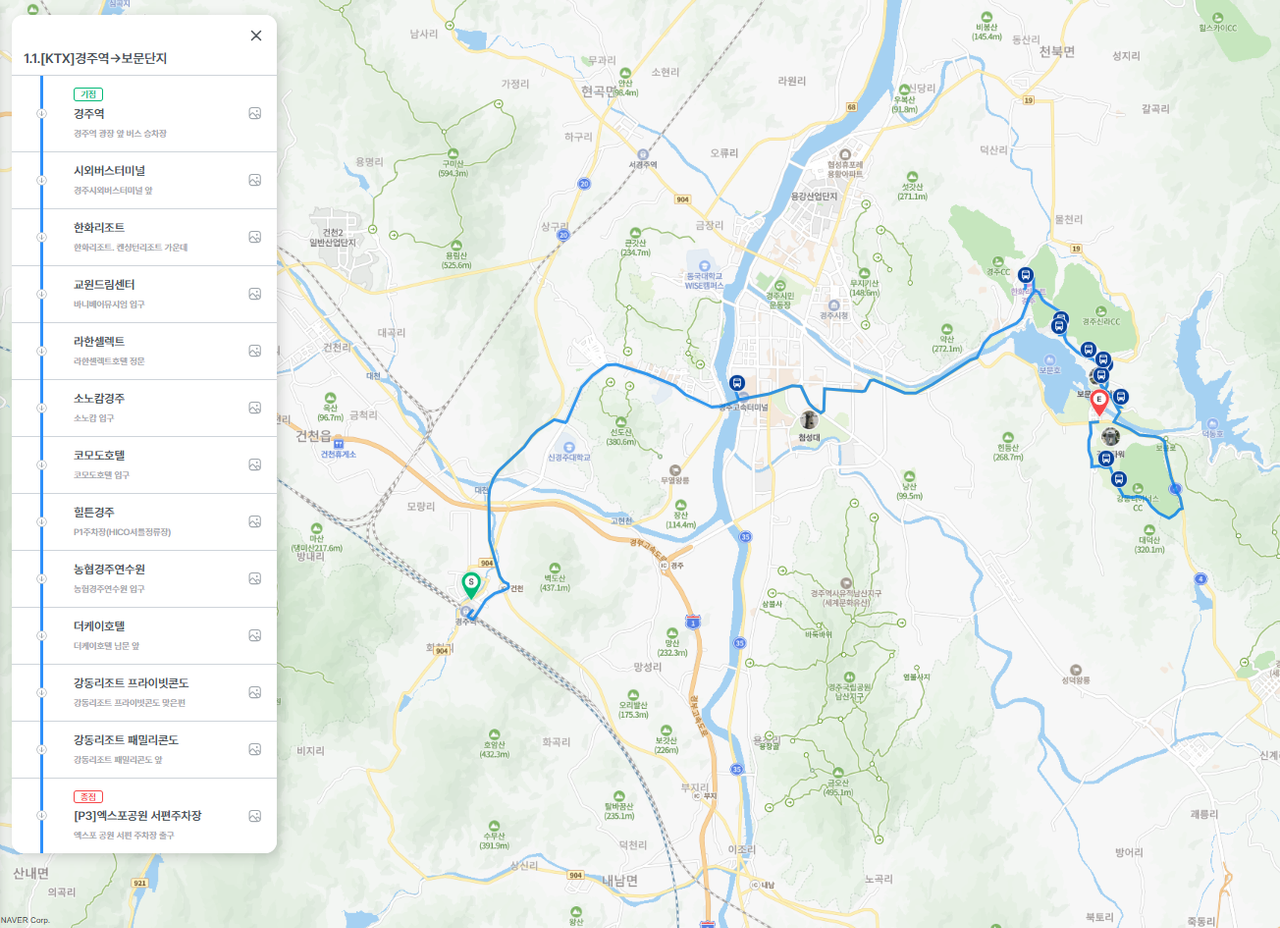The height and width of the screenshot is (928, 1280).
Task: Close the route stops panel
Action: tap(256, 36)
